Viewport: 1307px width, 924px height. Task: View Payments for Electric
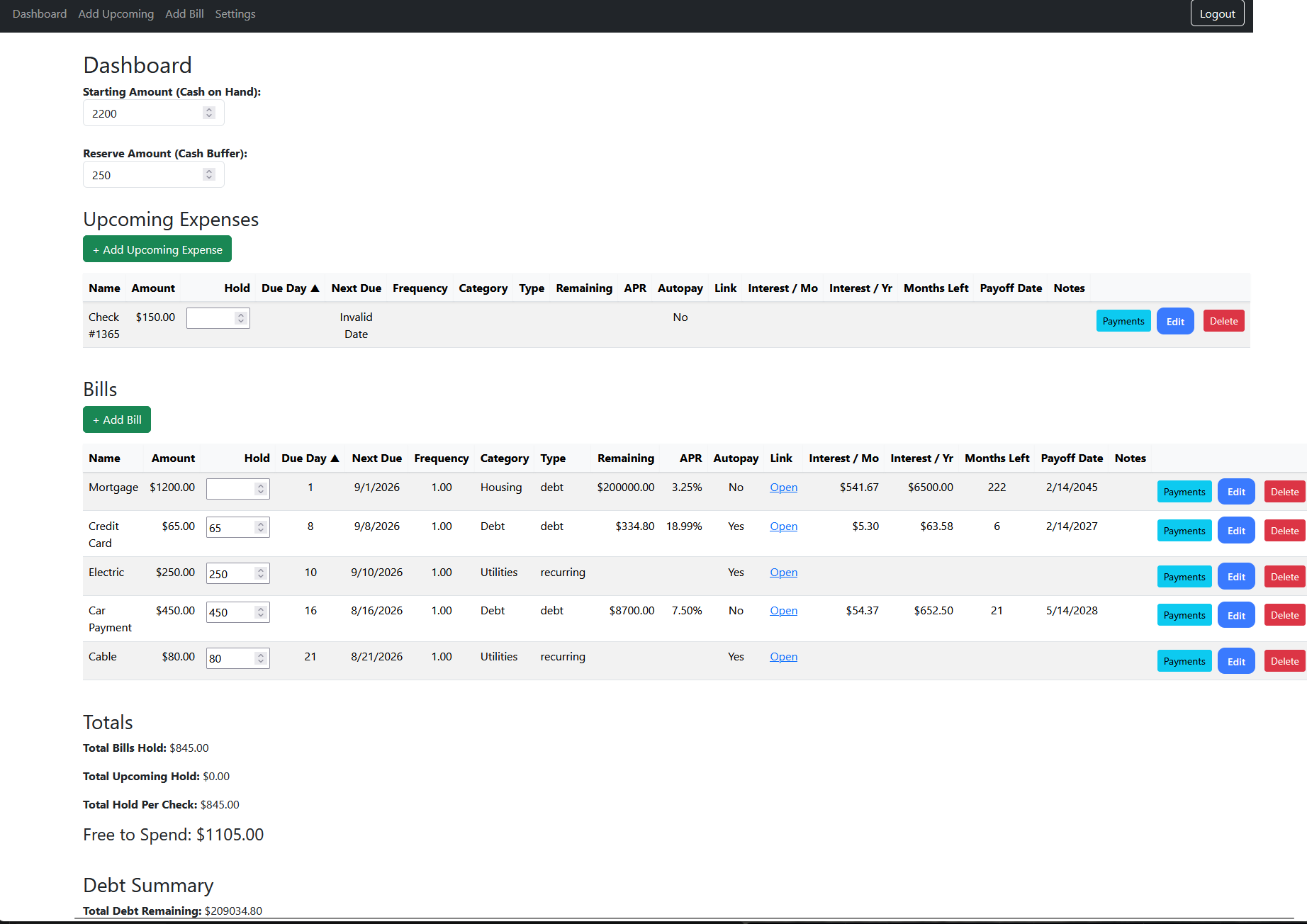1184,577
